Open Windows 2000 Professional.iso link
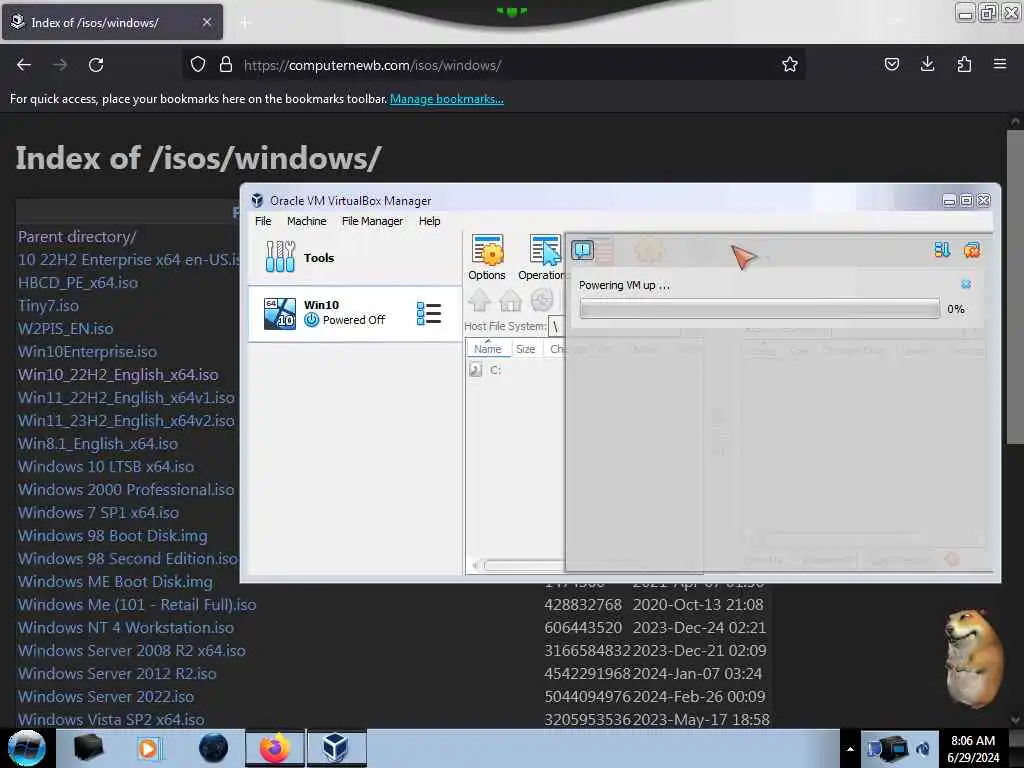 126,489
